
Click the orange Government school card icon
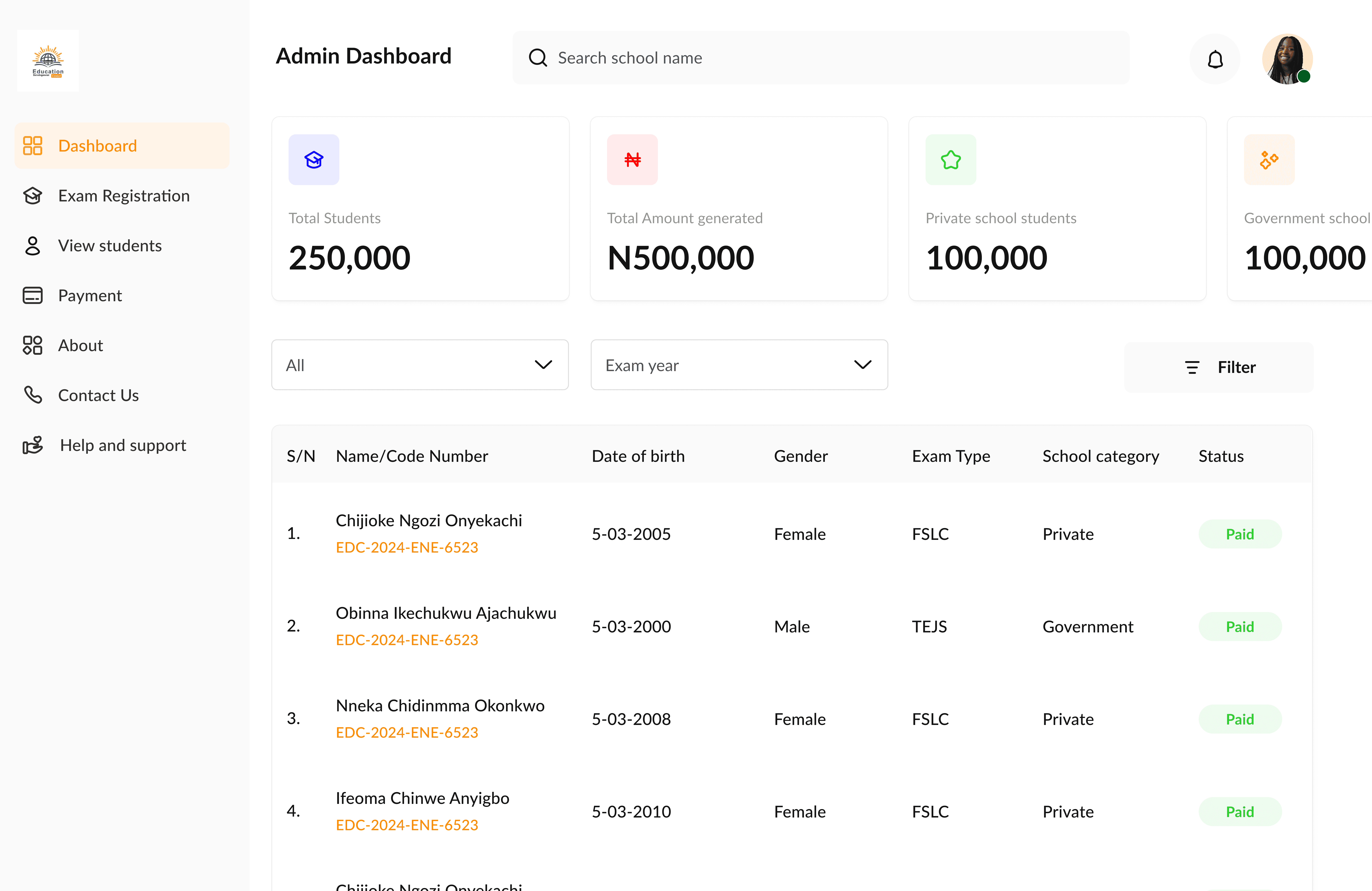coord(1268,160)
